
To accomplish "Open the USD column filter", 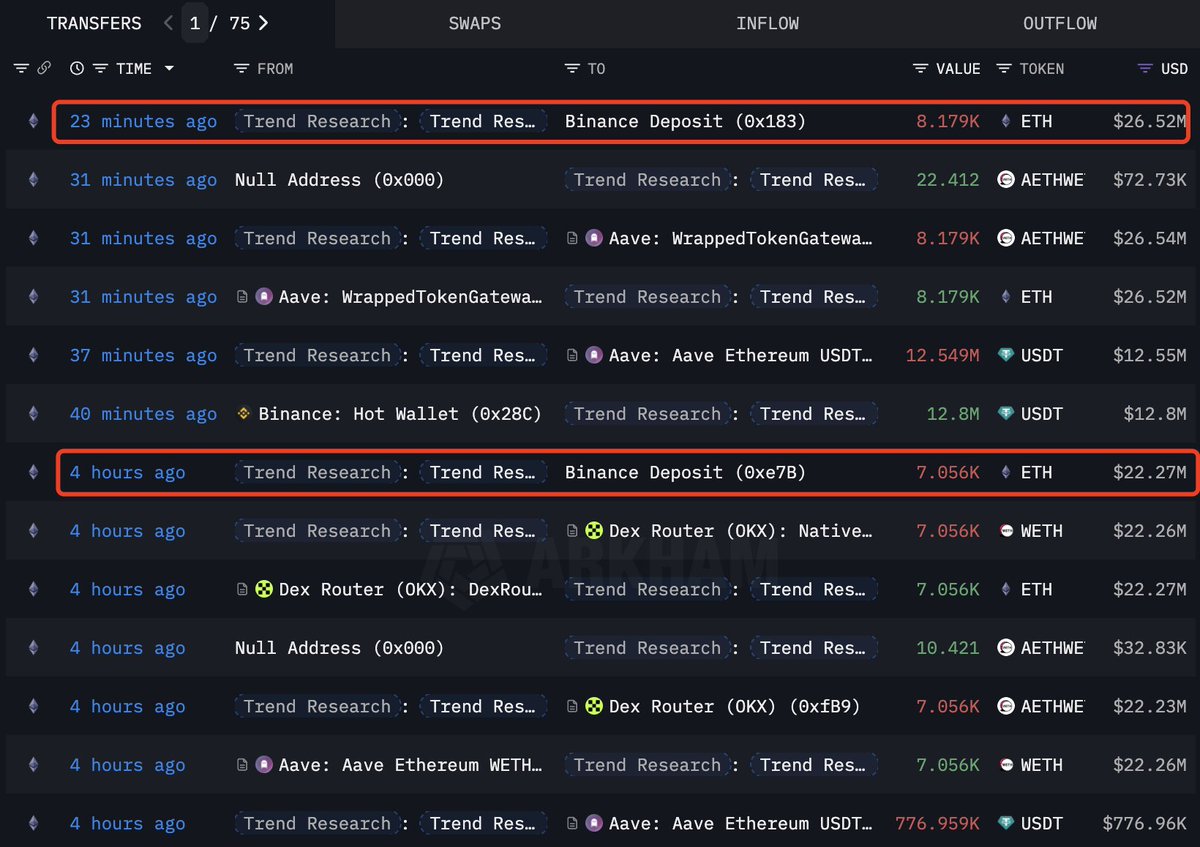I will (1146, 69).
